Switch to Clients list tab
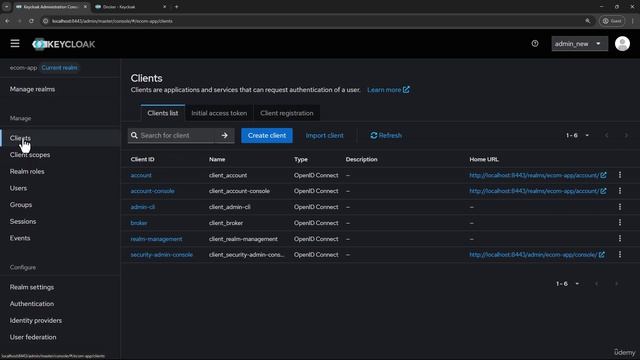The image size is (640, 360). 162,113
